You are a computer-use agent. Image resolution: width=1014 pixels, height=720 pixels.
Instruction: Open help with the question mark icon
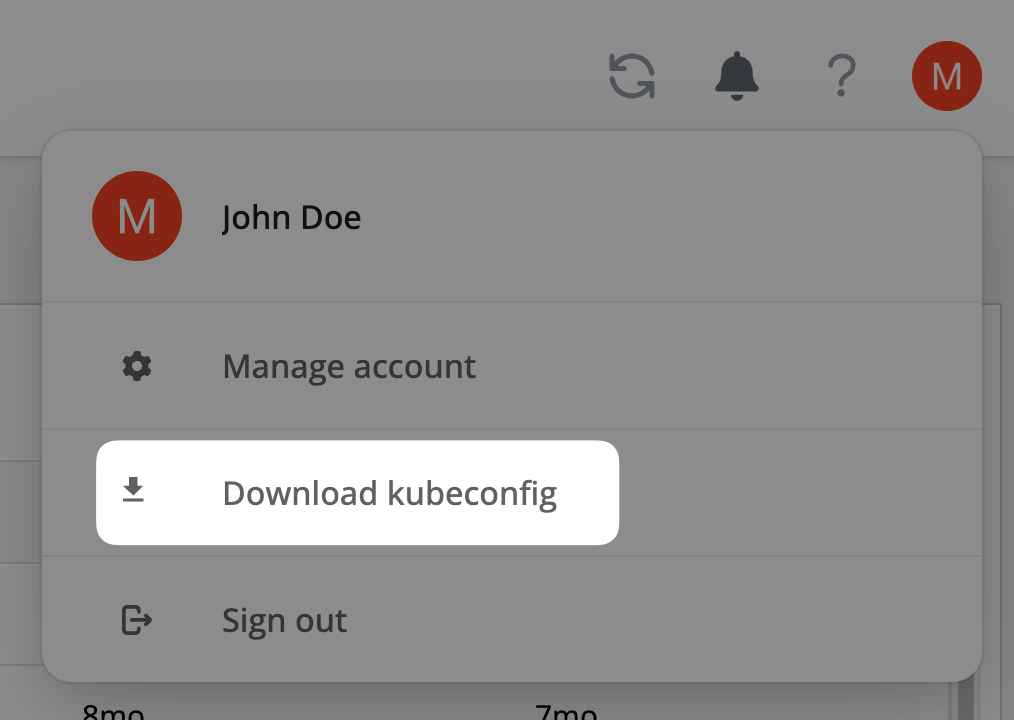coord(842,76)
